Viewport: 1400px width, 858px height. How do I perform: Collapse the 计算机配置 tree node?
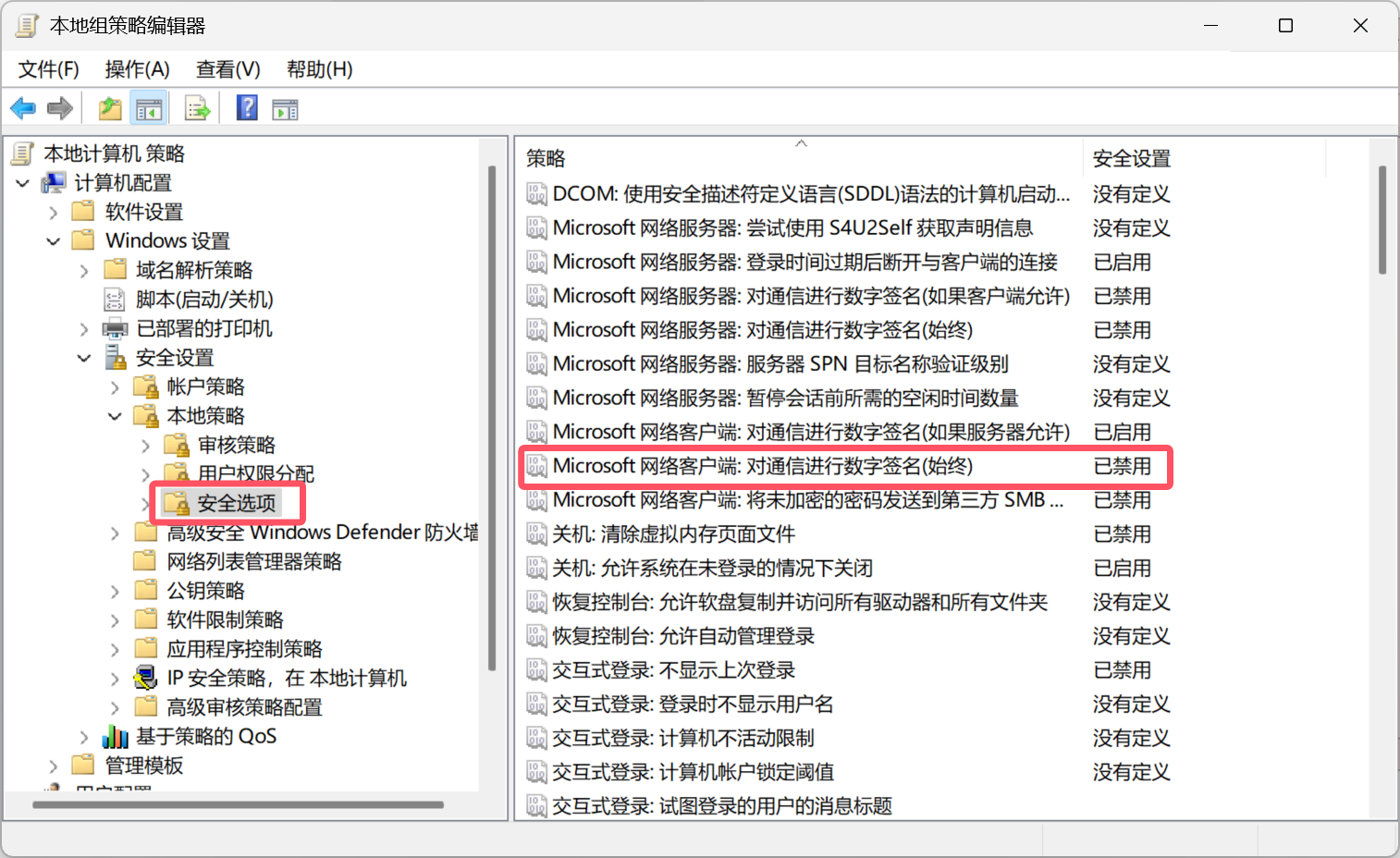click(23, 183)
